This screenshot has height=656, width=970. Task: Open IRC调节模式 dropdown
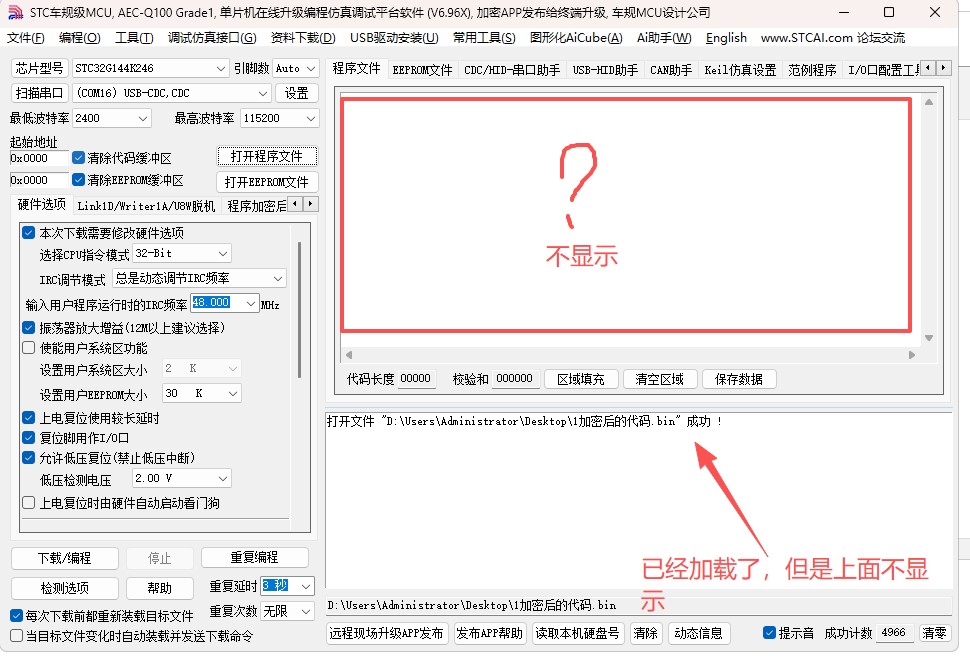click(x=278, y=278)
